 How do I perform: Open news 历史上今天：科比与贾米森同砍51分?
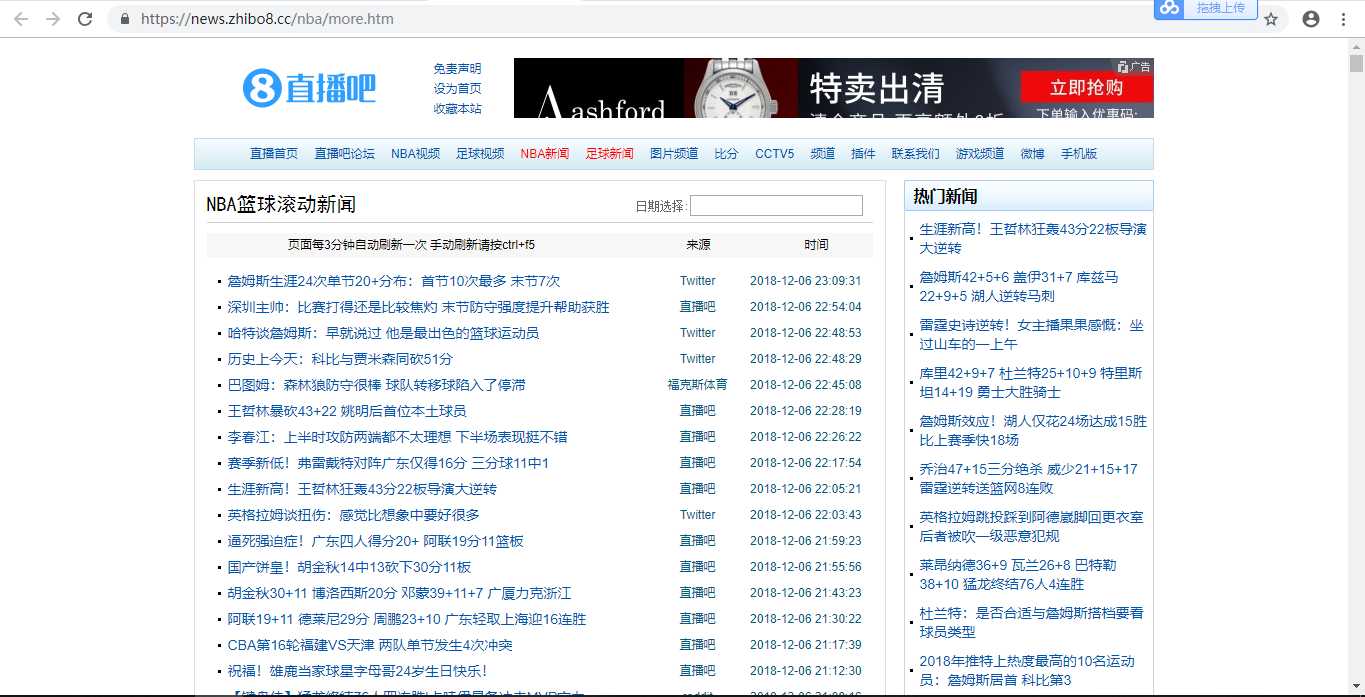[340, 359]
